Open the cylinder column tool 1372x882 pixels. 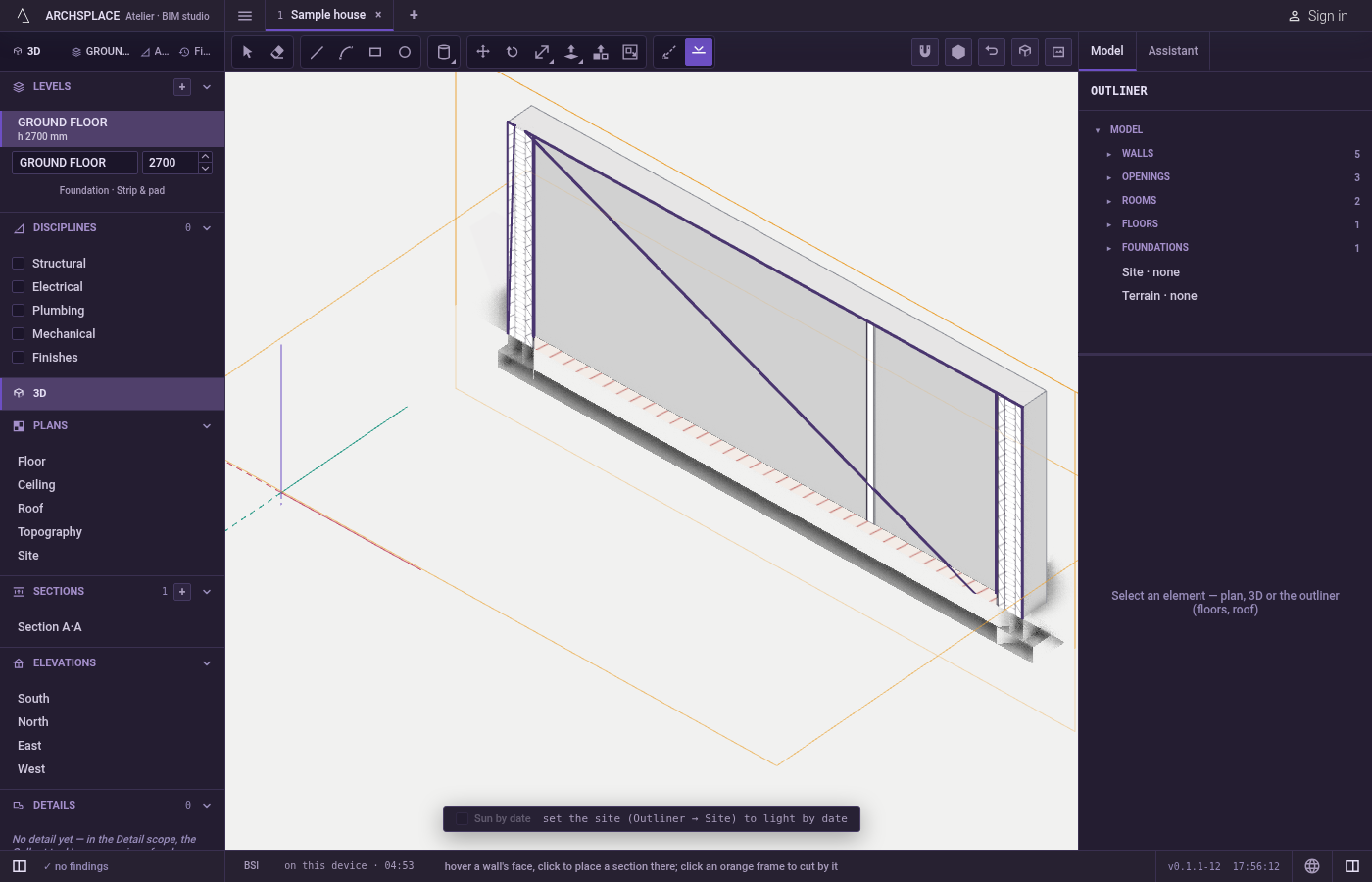pos(444,52)
